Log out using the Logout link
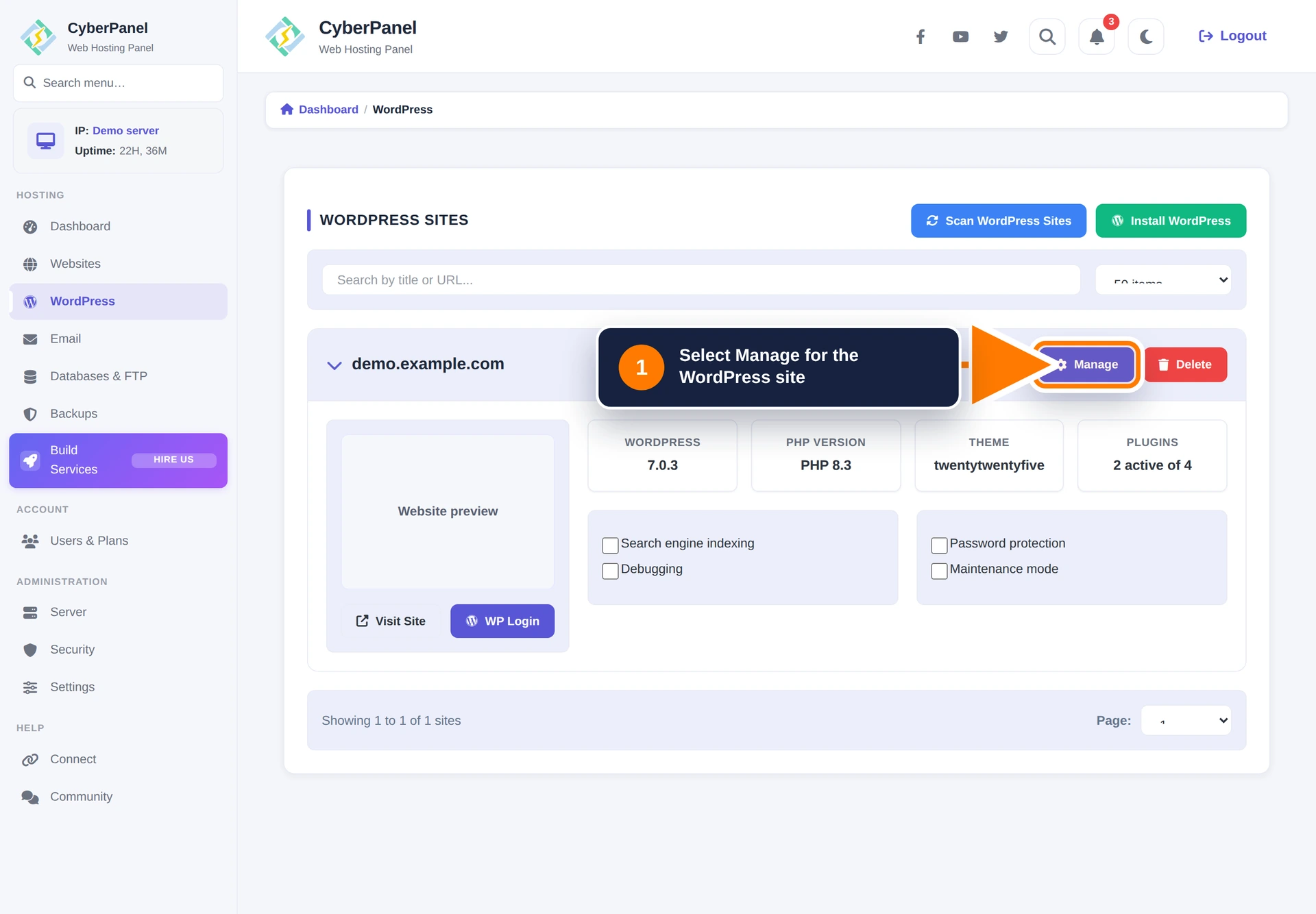 (1232, 36)
